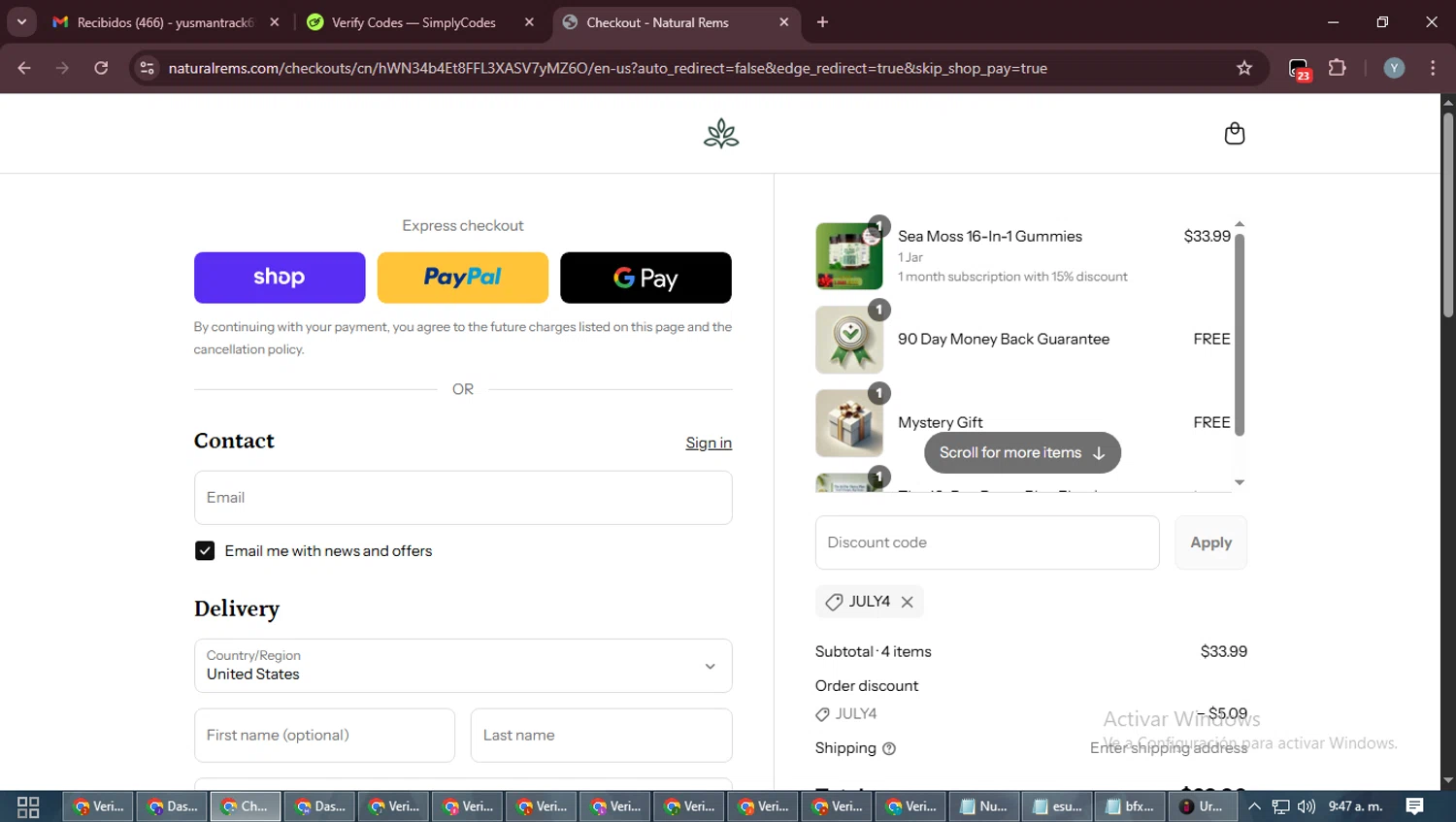The image size is (1456, 822).
Task: Open the volume icon in system tray
Action: click(1307, 806)
